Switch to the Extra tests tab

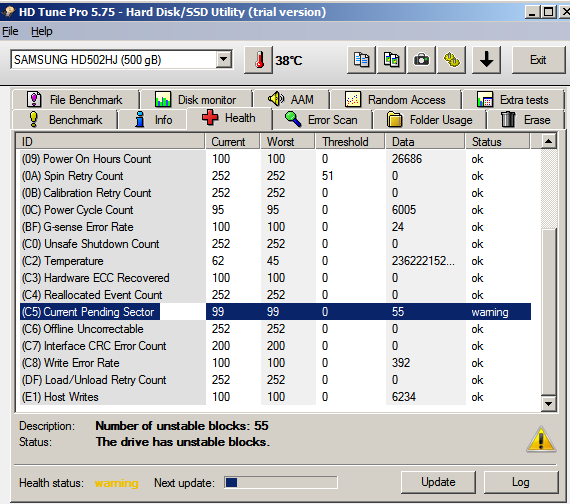point(513,99)
